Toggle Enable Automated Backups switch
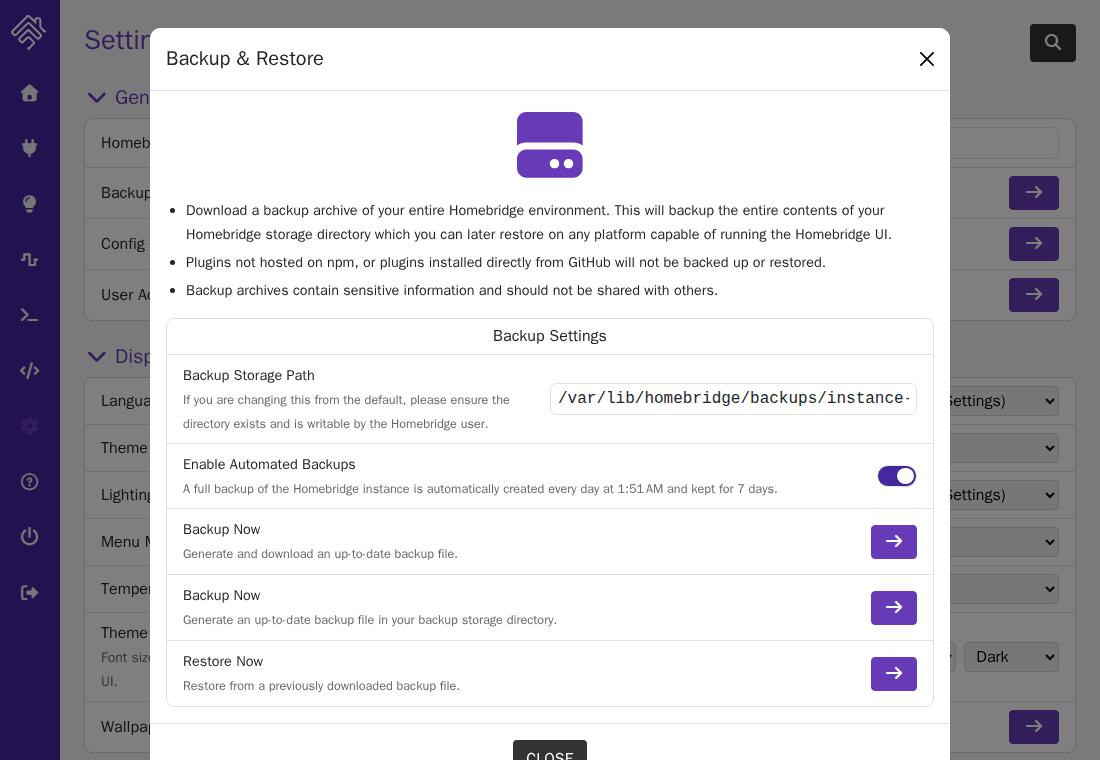Screen dimensions: 1100x760 [897, 476]
